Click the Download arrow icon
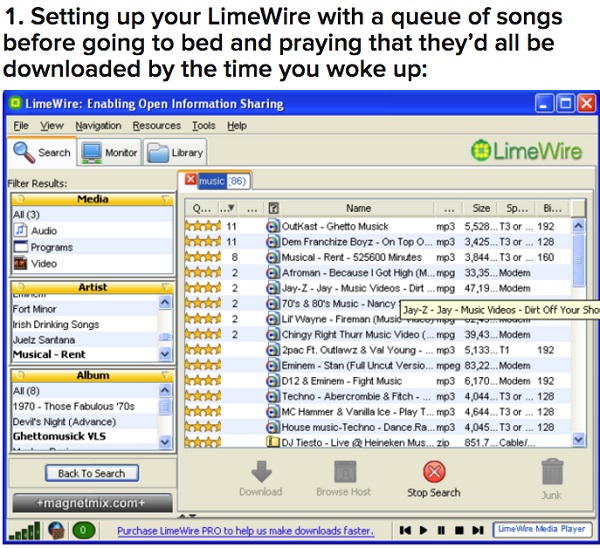This screenshot has height=548, width=600. click(260, 473)
